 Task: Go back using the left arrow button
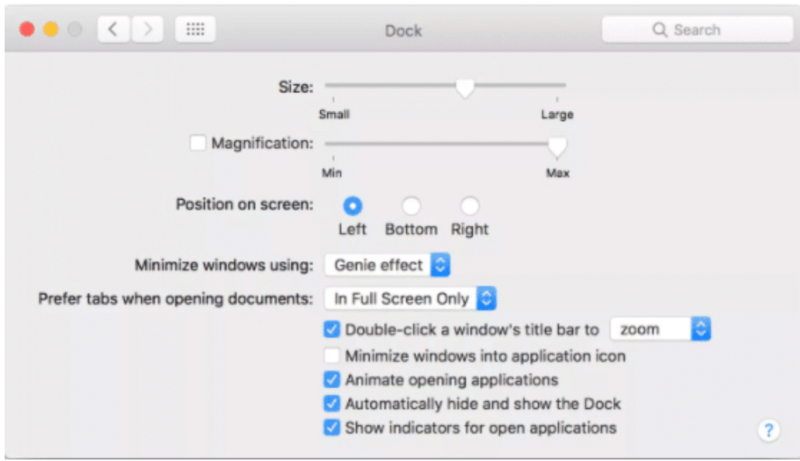click(x=113, y=30)
